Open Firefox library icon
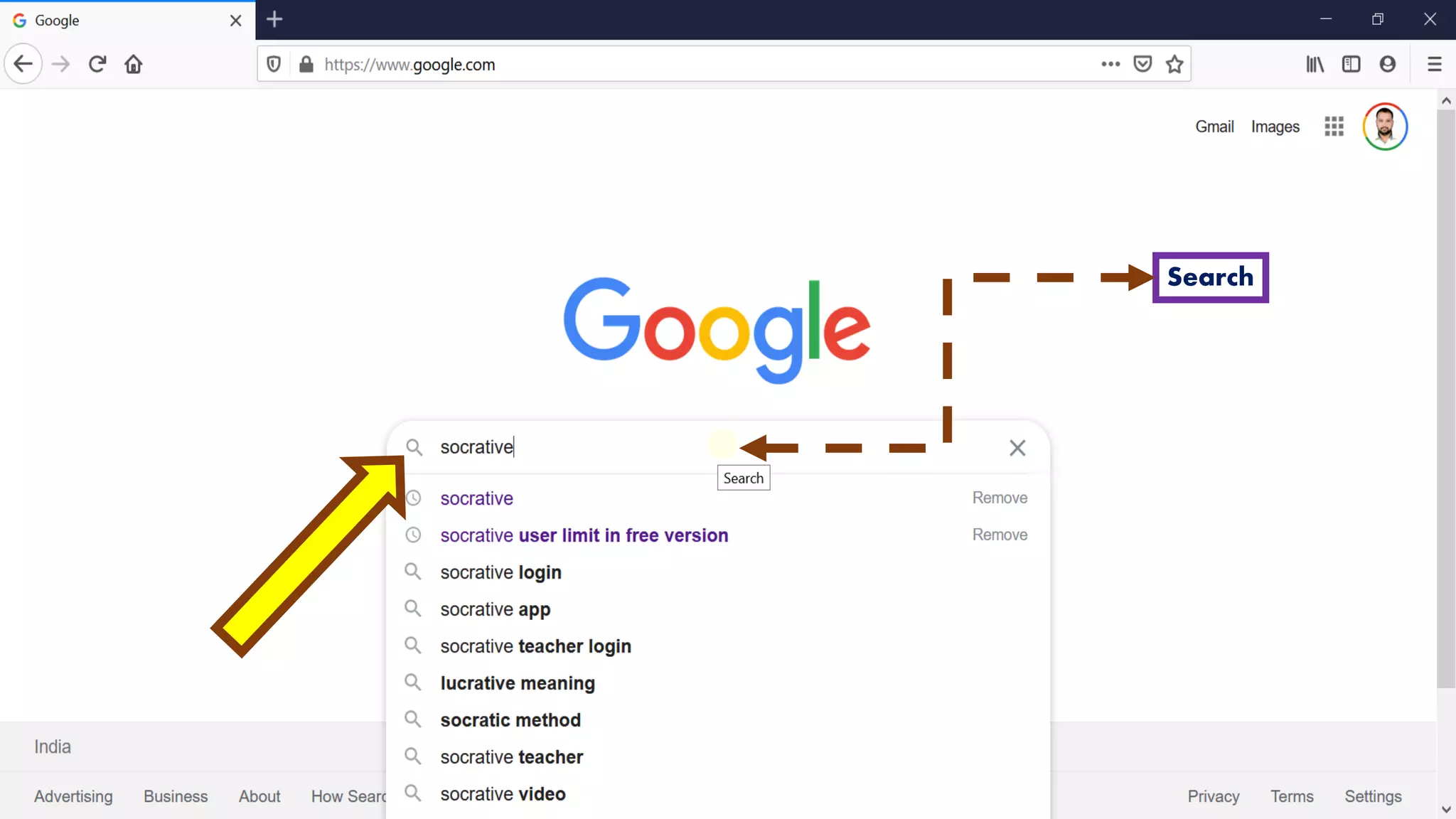Viewport: 1456px width, 819px height. (x=1315, y=64)
